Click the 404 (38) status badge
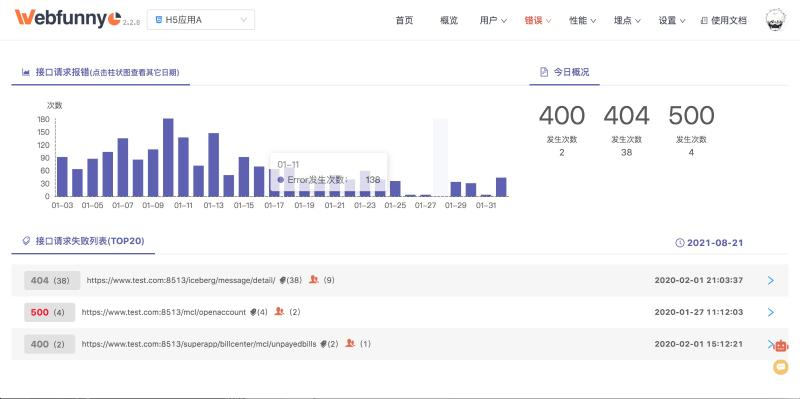Image resolution: width=800 pixels, height=399 pixels. [52, 280]
